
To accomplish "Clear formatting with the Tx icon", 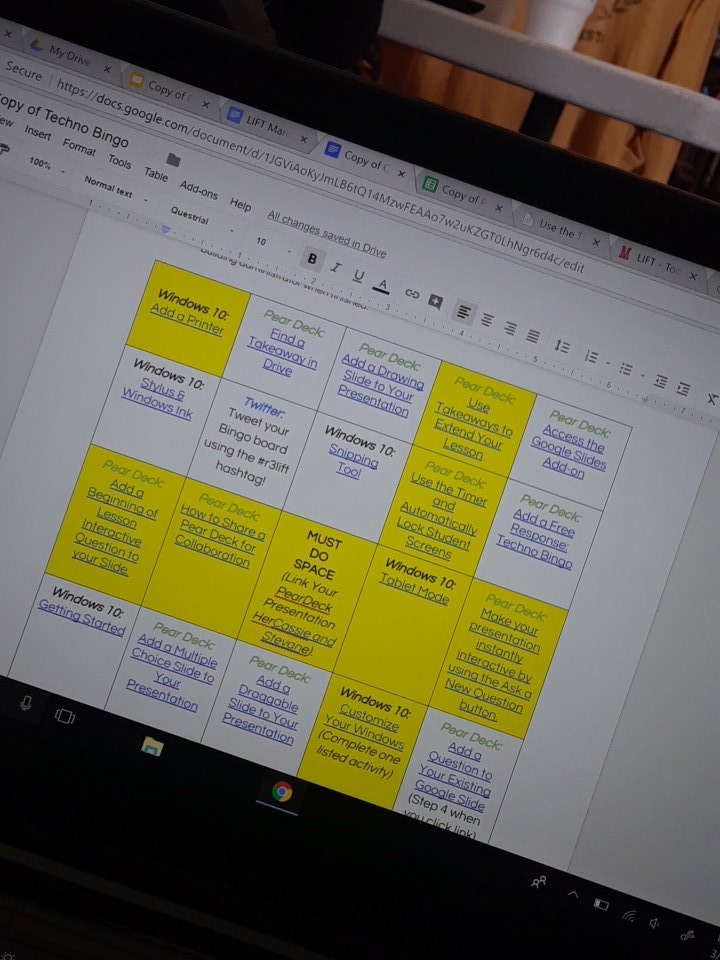I will [713, 399].
